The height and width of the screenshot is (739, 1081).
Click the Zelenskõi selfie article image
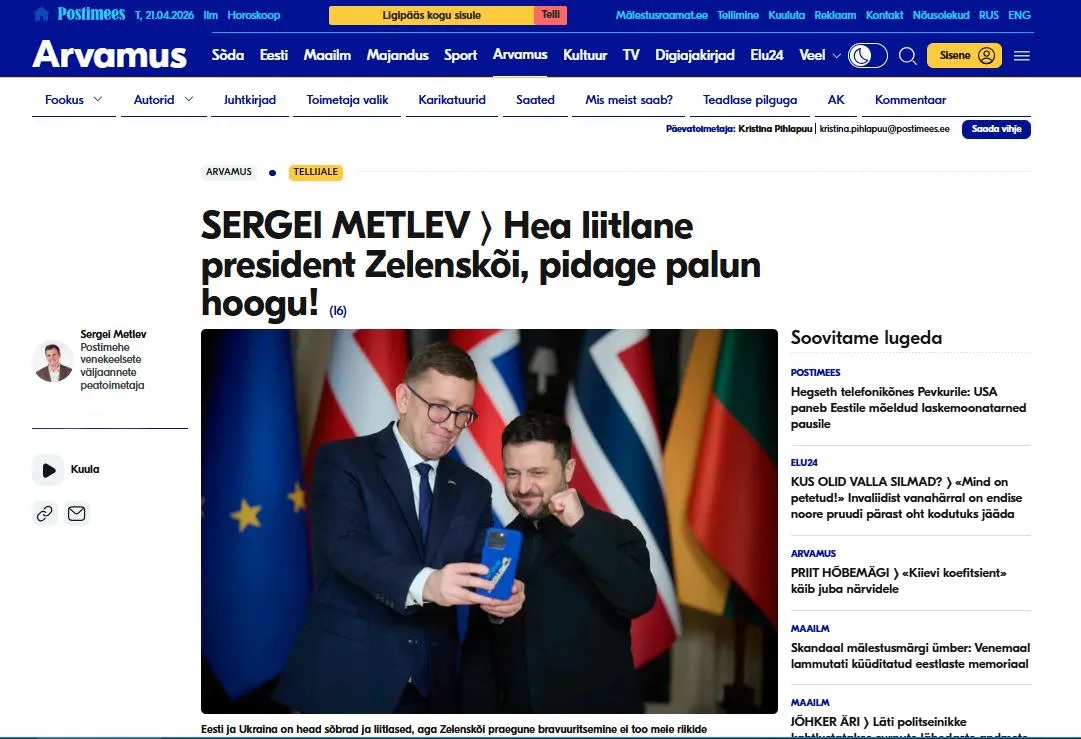(489, 521)
